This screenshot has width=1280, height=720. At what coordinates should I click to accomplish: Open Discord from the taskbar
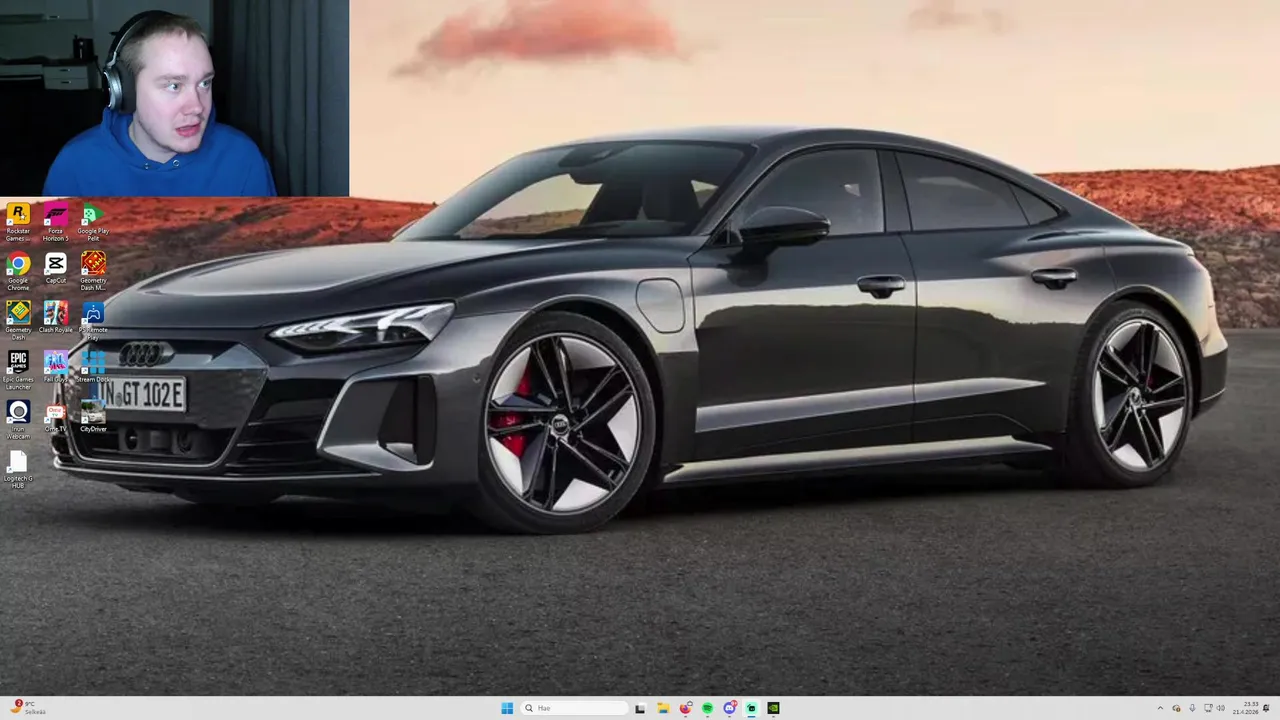pos(730,708)
